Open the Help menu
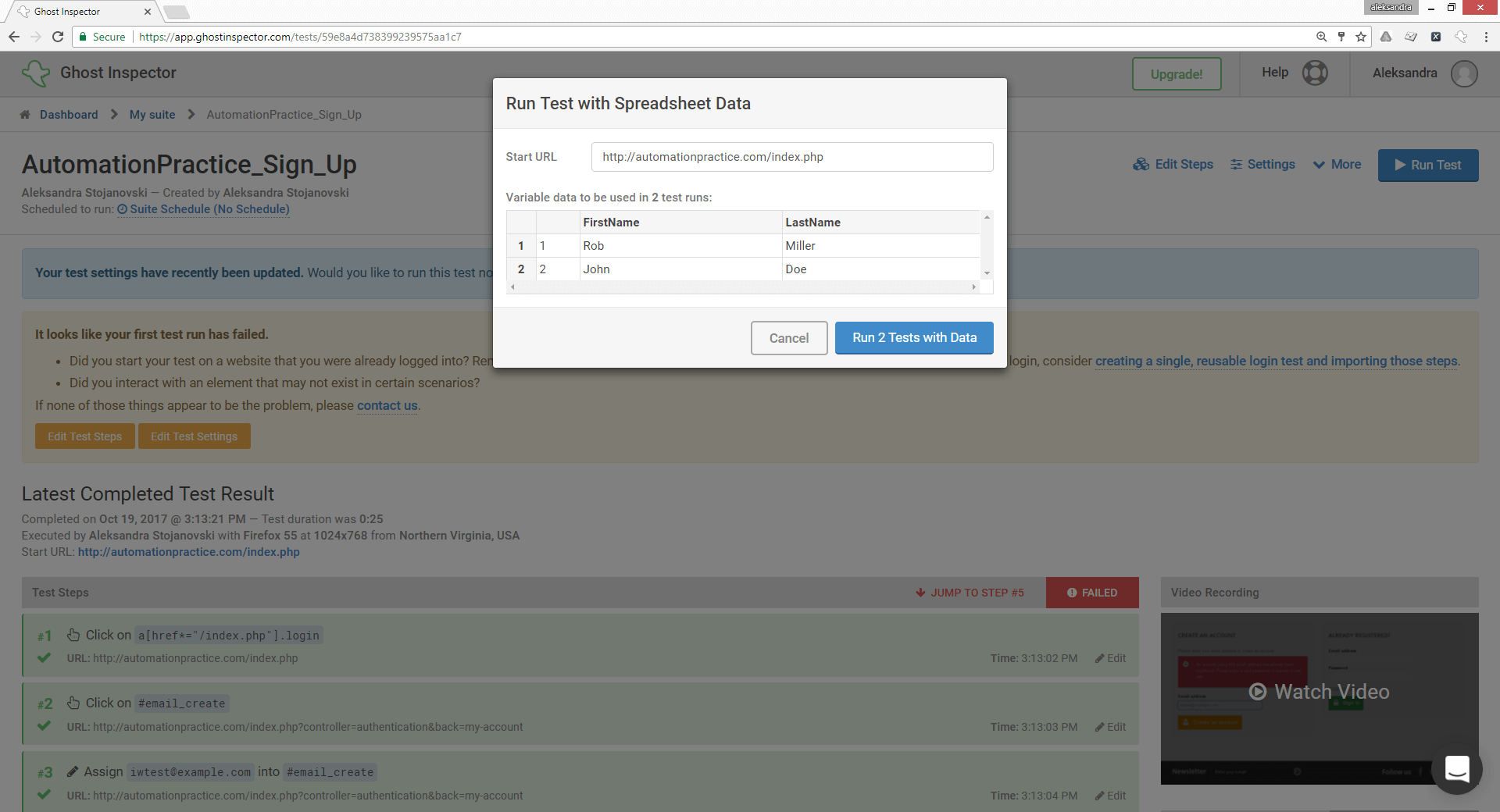This screenshot has height=812, width=1500. (1275, 73)
